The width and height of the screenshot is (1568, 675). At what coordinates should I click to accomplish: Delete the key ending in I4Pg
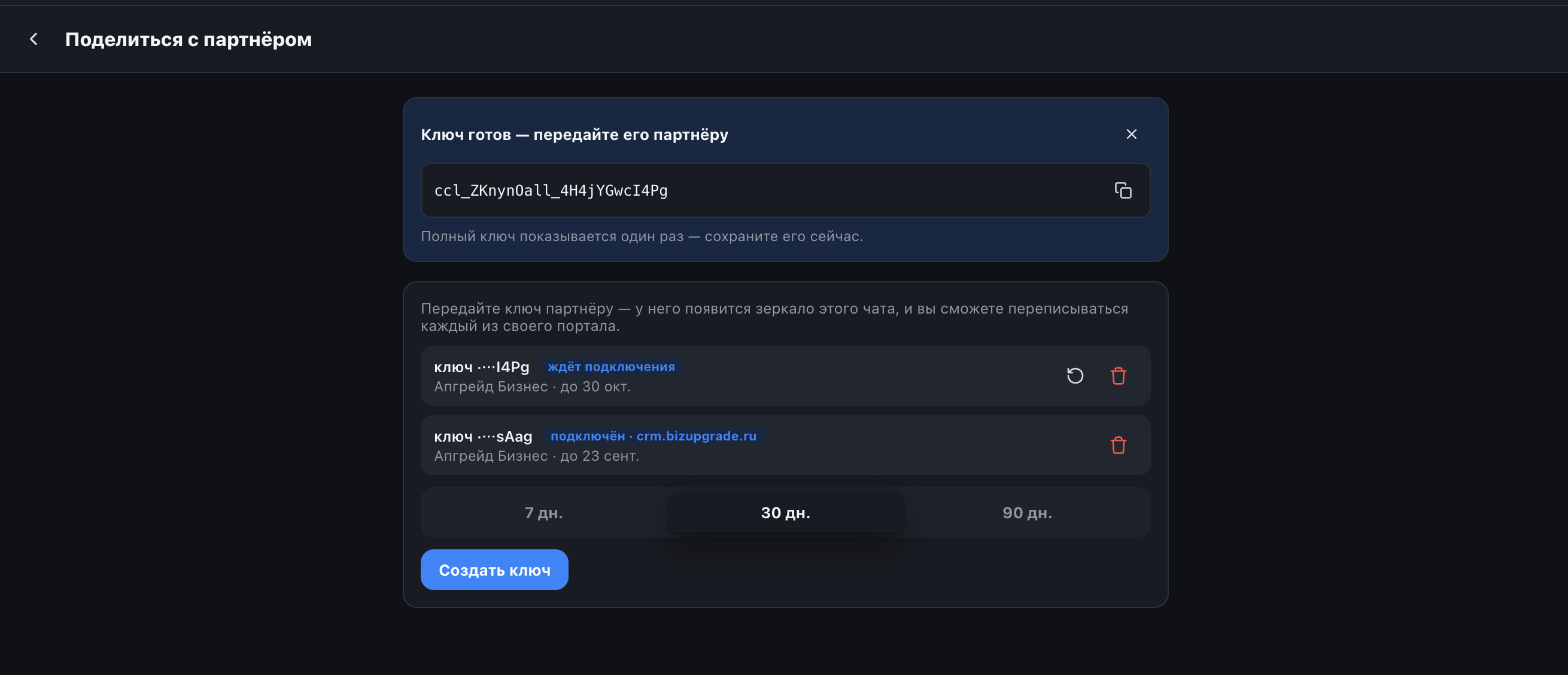[x=1117, y=376]
